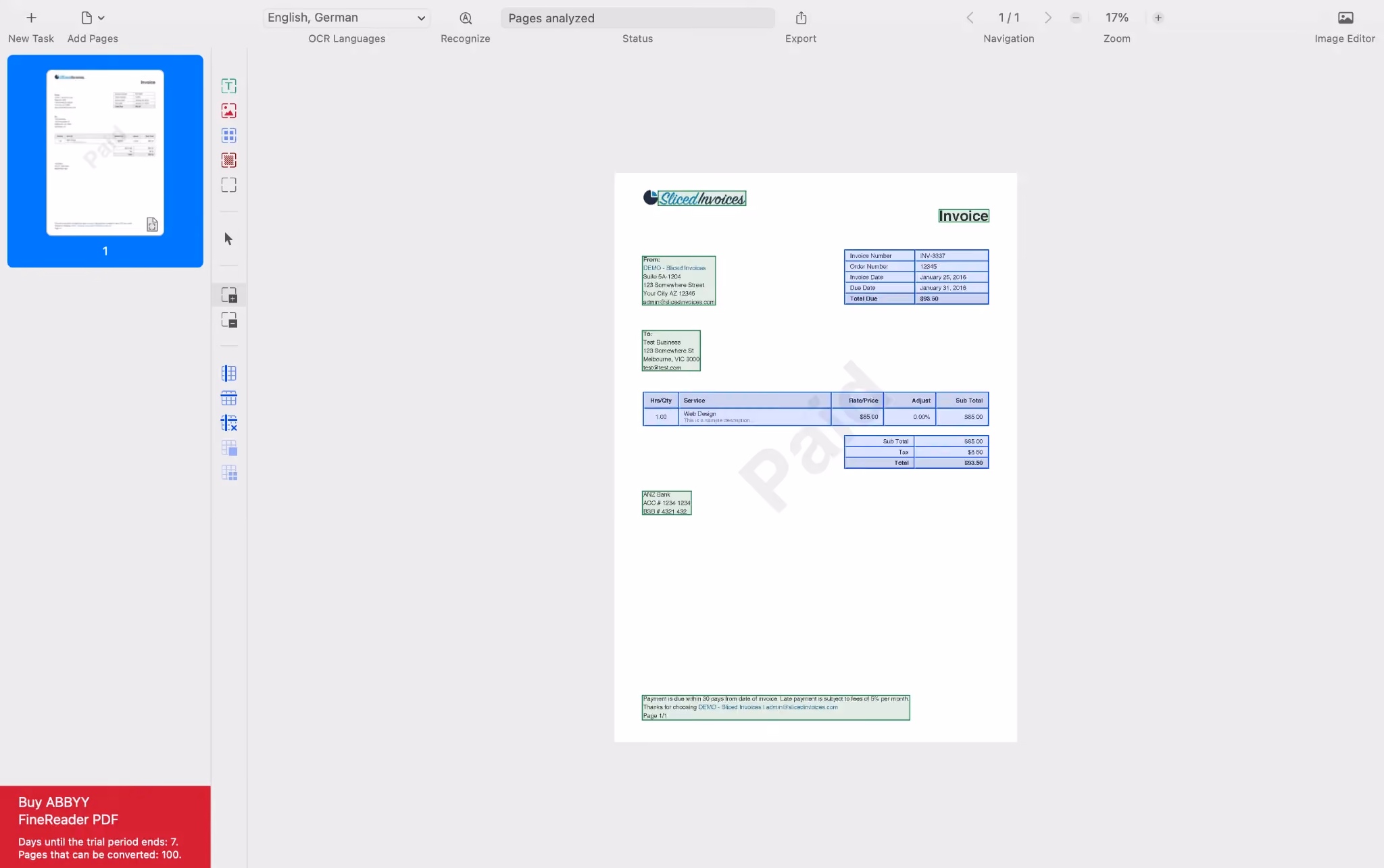Select the delete separator table tool

click(x=229, y=423)
